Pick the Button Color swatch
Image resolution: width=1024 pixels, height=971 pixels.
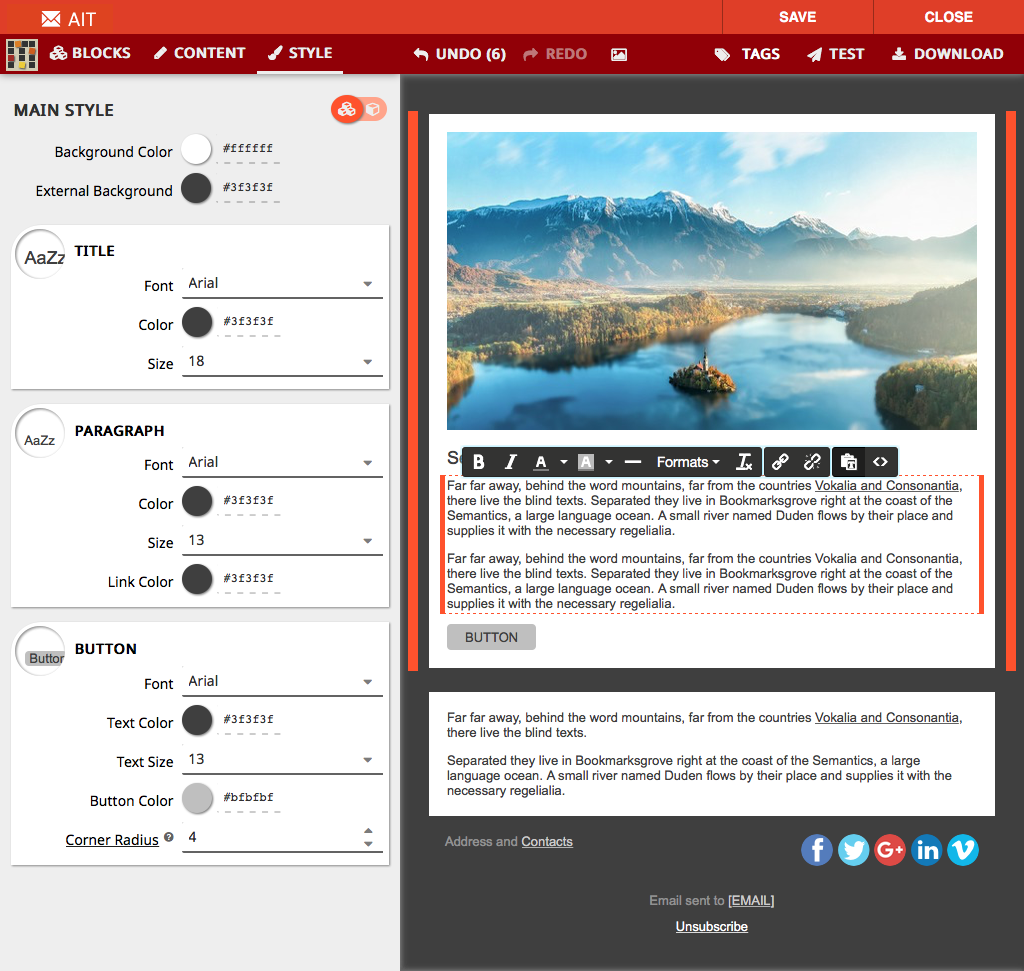pos(198,799)
